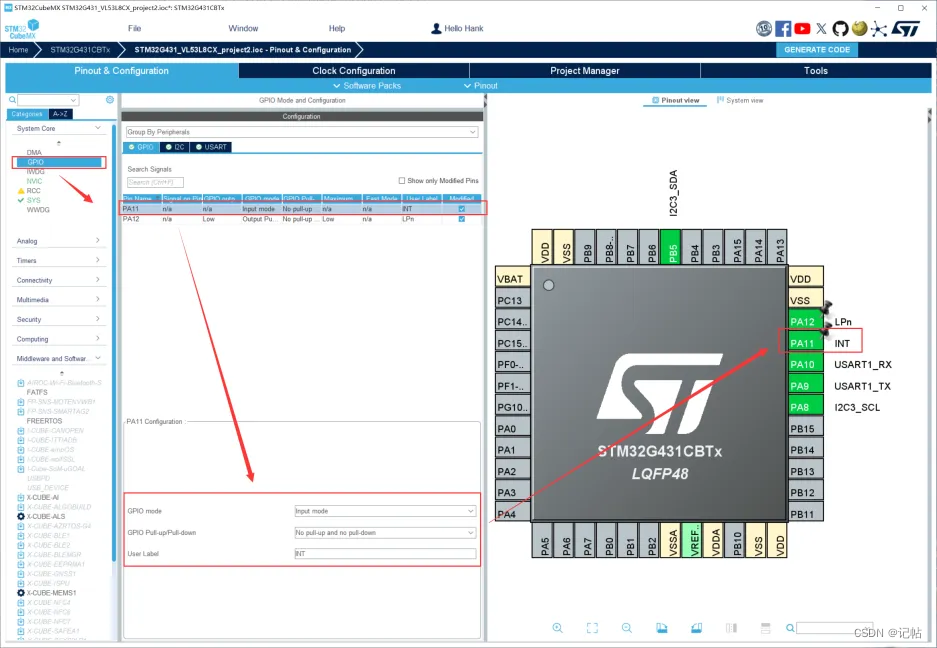
Task: Open the Help menu
Action: click(x=336, y=28)
